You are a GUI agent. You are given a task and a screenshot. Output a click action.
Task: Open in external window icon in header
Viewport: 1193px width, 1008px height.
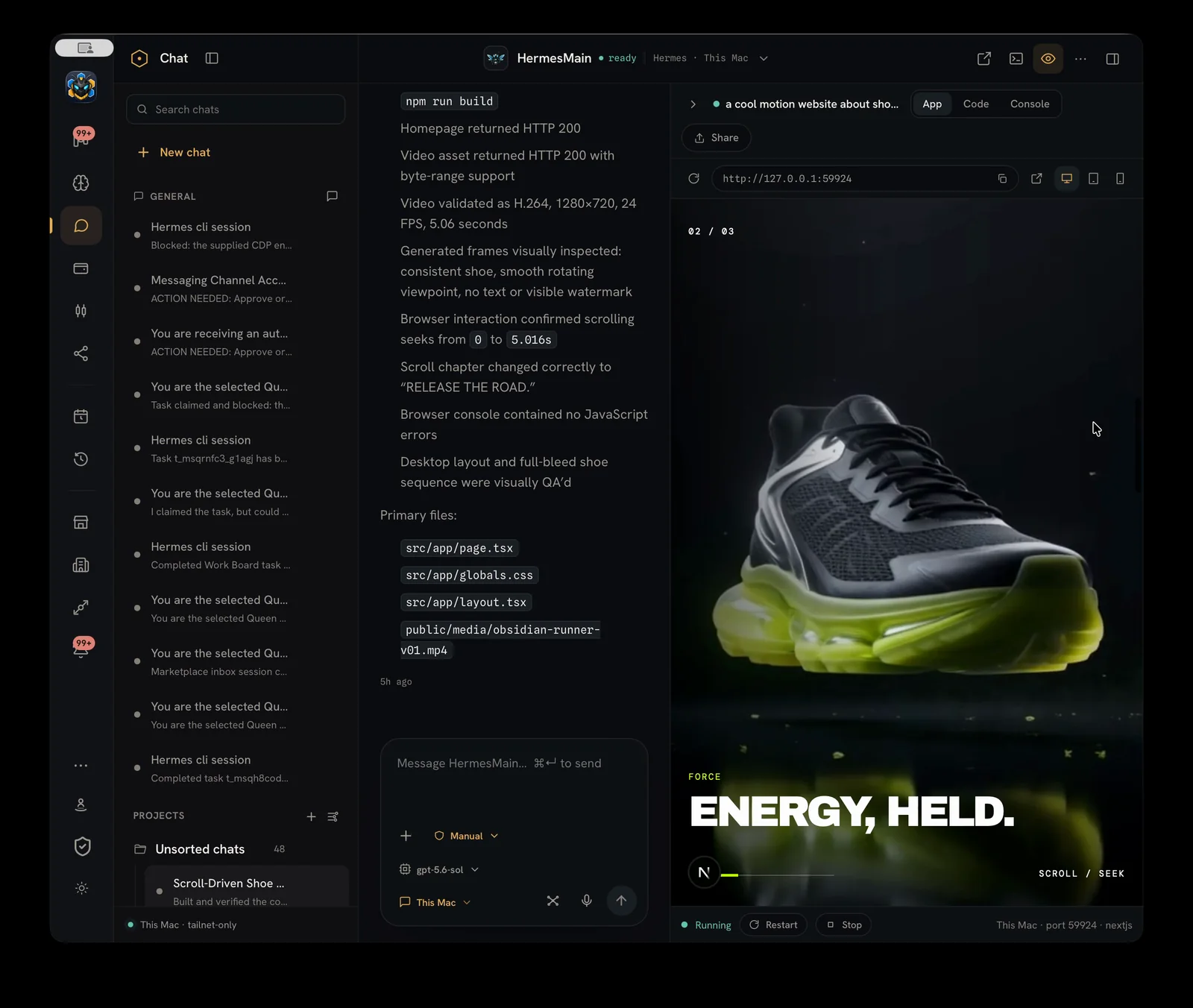984,58
